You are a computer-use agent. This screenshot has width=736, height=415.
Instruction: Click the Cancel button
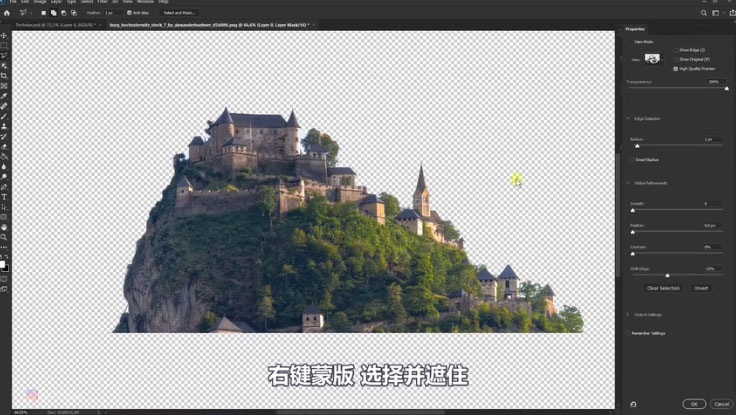(722, 404)
